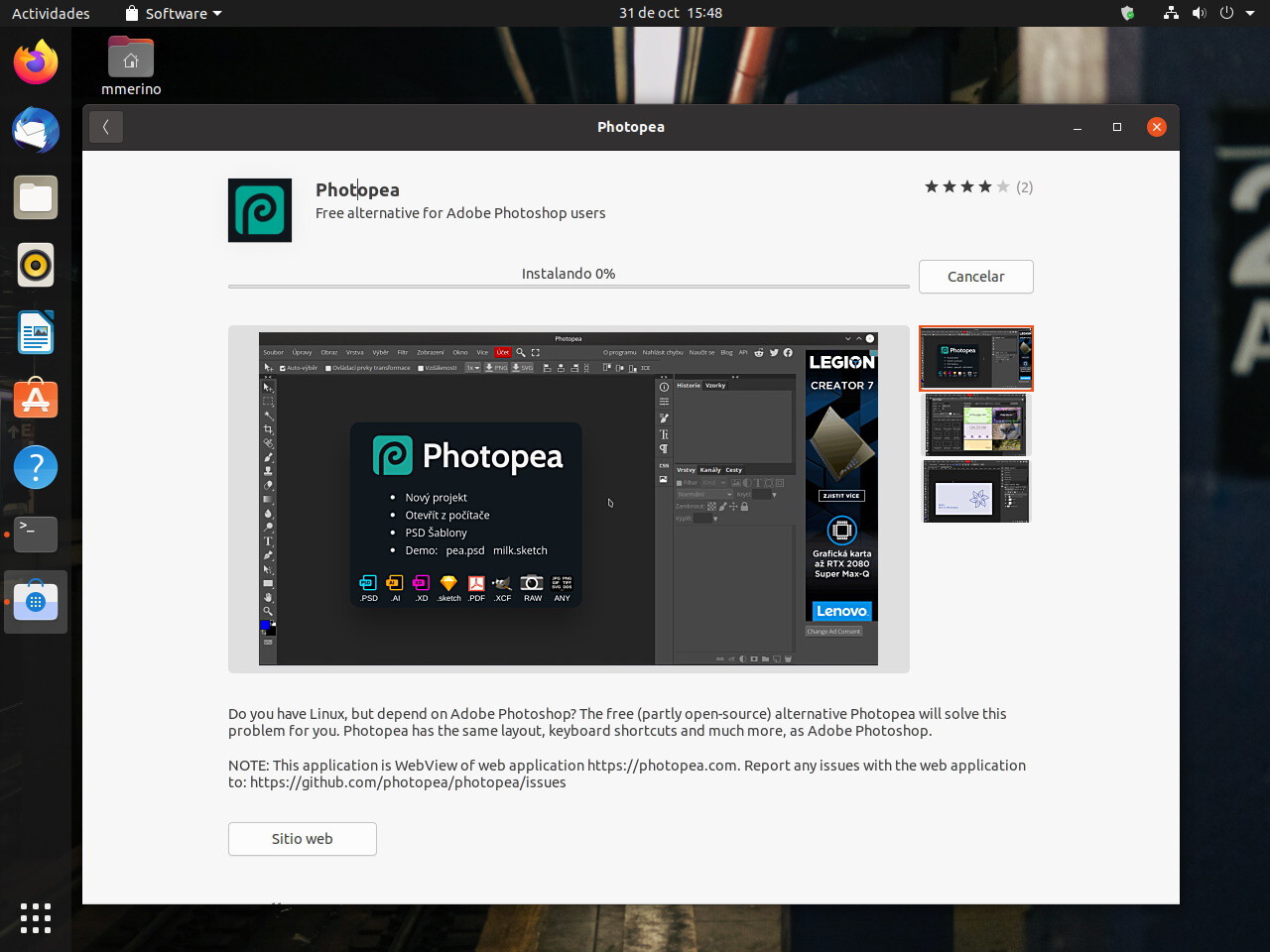Click the 'Free alternative for Adobe Photoshop users' subtitle
The width and height of the screenshot is (1270, 952).
point(460,213)
